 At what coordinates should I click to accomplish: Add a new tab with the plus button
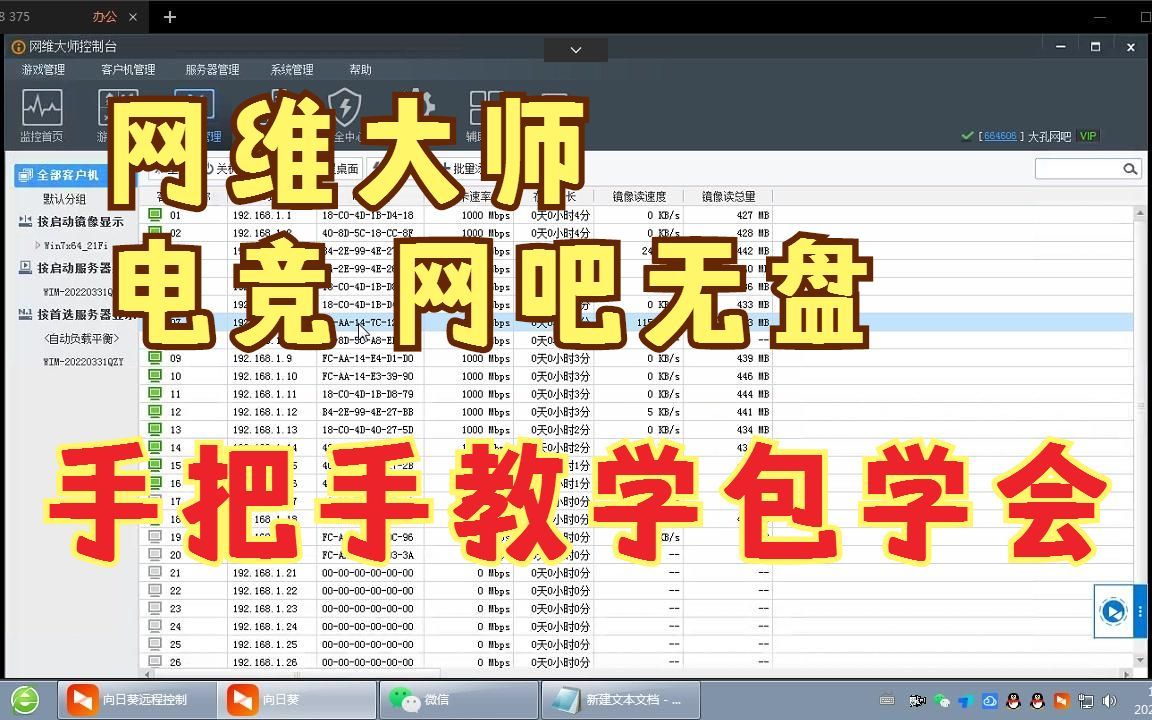pos(170,16)
